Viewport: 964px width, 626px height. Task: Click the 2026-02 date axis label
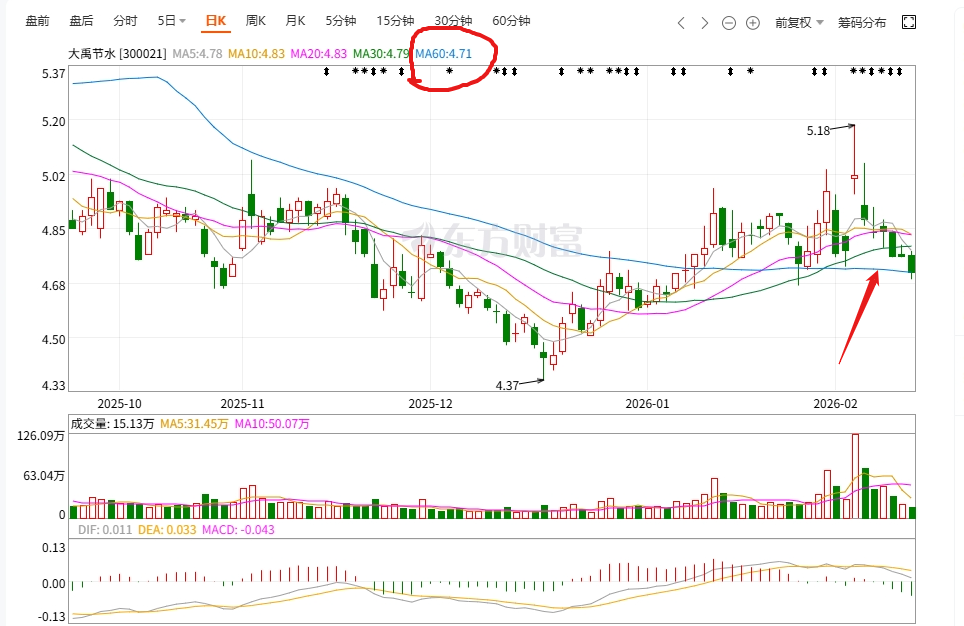tap(836, 404)
